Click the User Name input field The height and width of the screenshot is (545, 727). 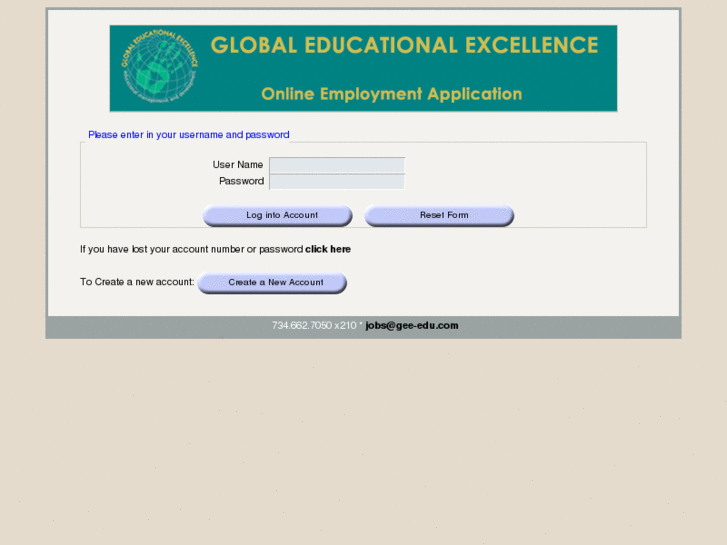(337, 165)
